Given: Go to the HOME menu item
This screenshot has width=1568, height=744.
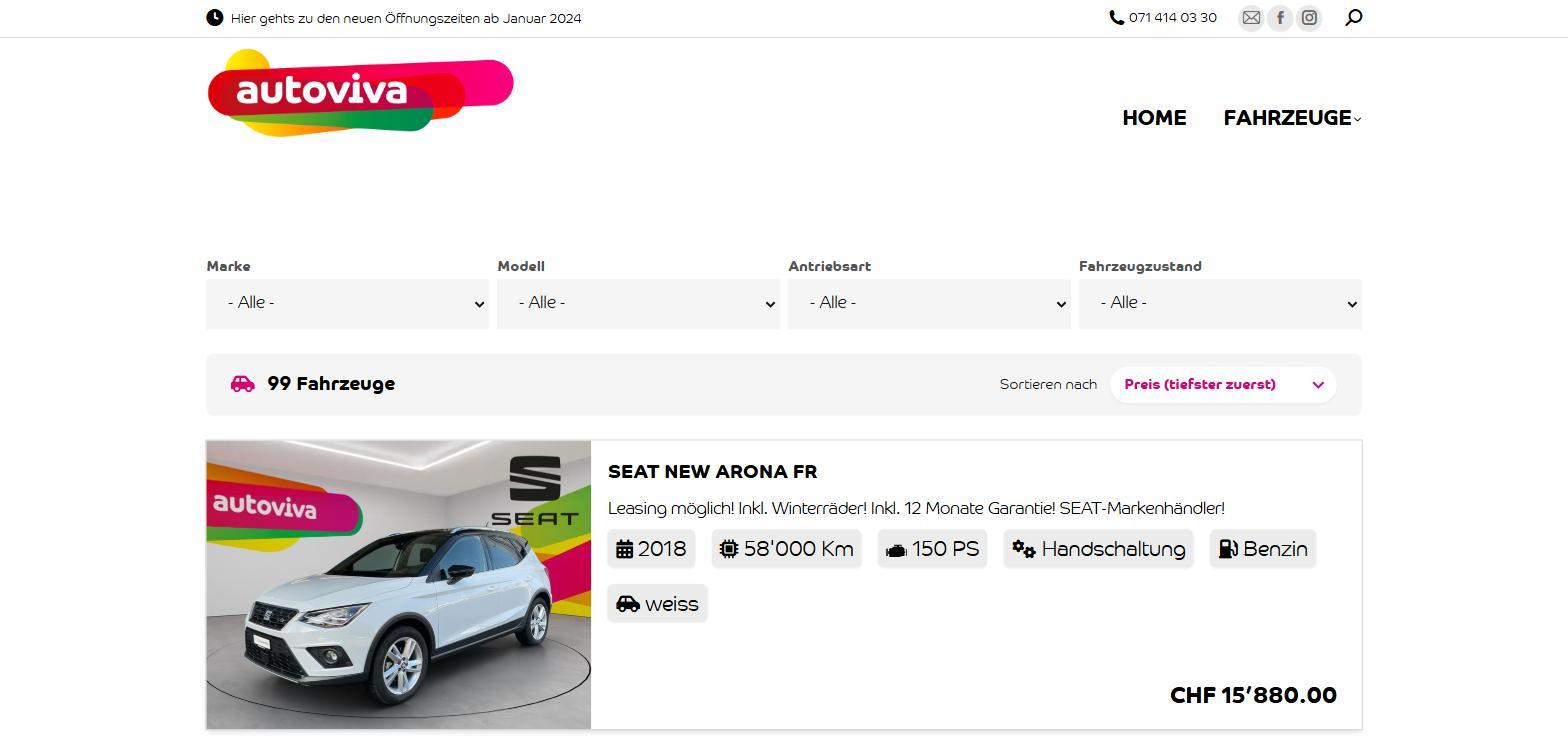Looking at the screenshot, I should pyautogui.click(x=1154, y=118).
